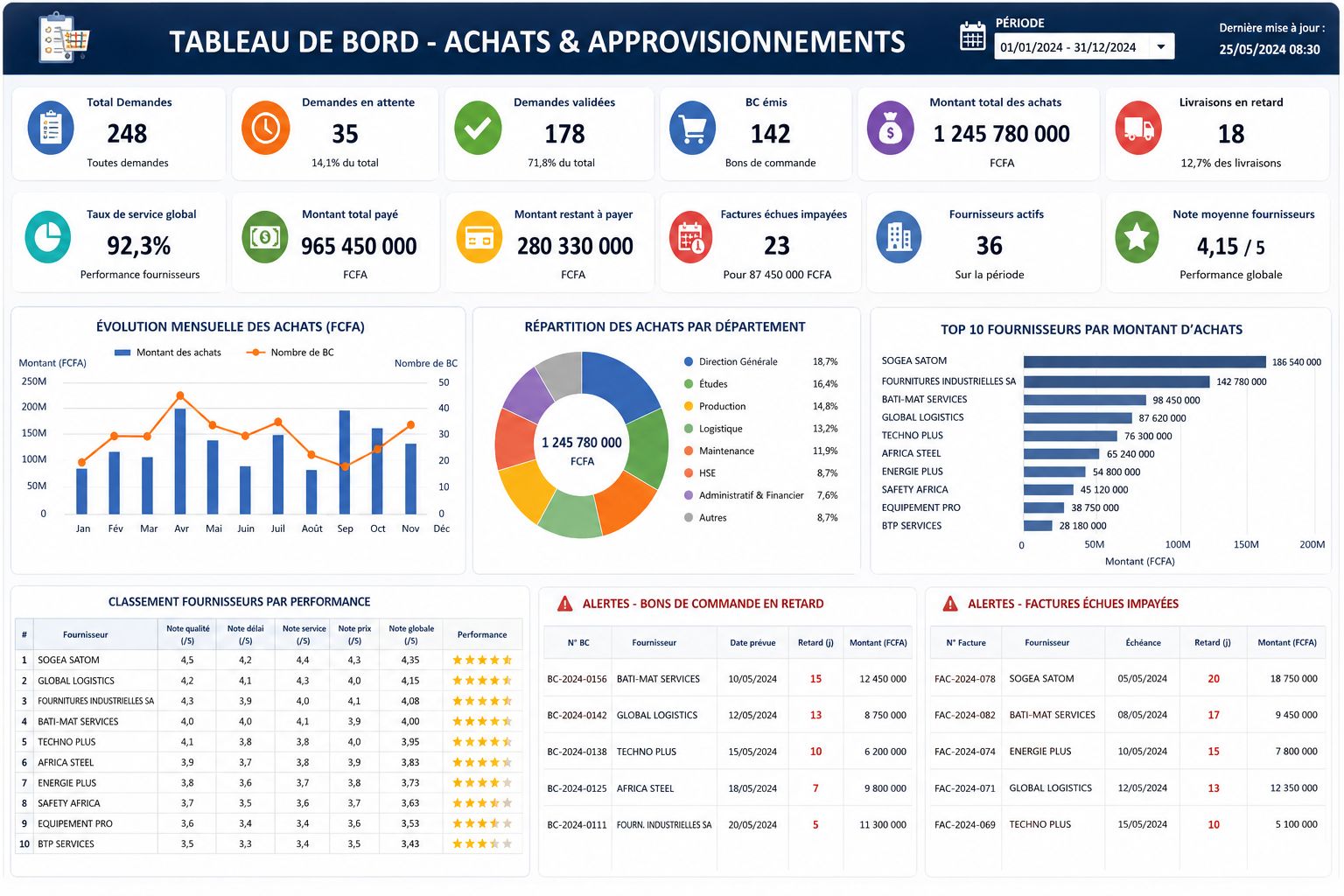Click the 'Date prévue' column header

[752, 642]
